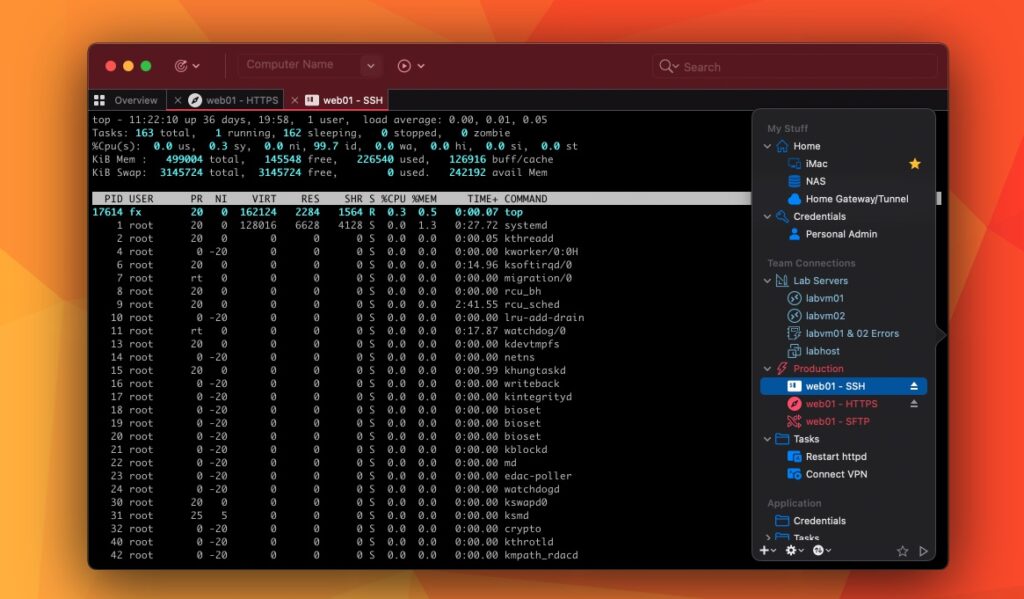Open the plus add-item dropdown menu

tap(767, 551)
